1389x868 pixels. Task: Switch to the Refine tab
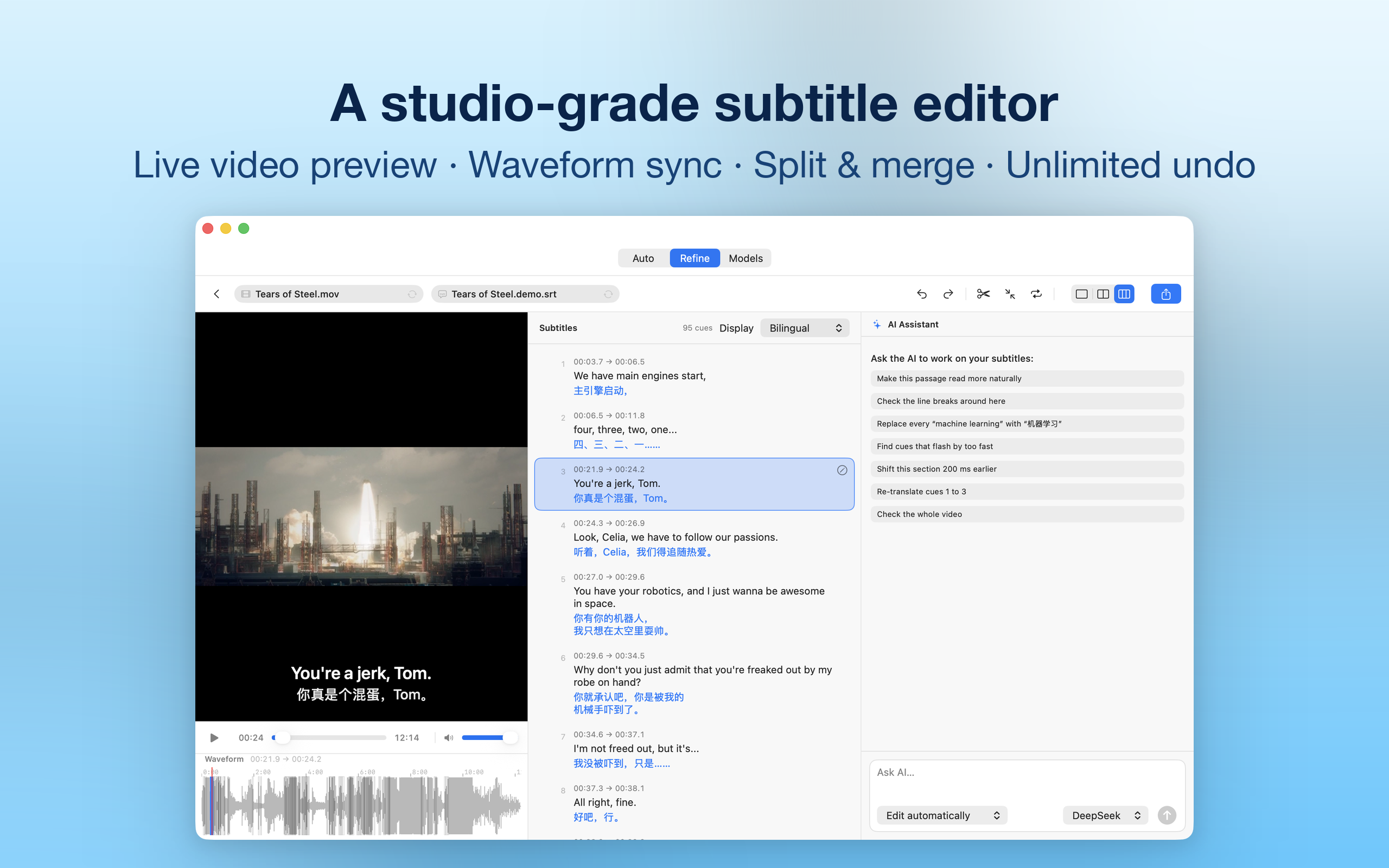[x=694, y=258]
